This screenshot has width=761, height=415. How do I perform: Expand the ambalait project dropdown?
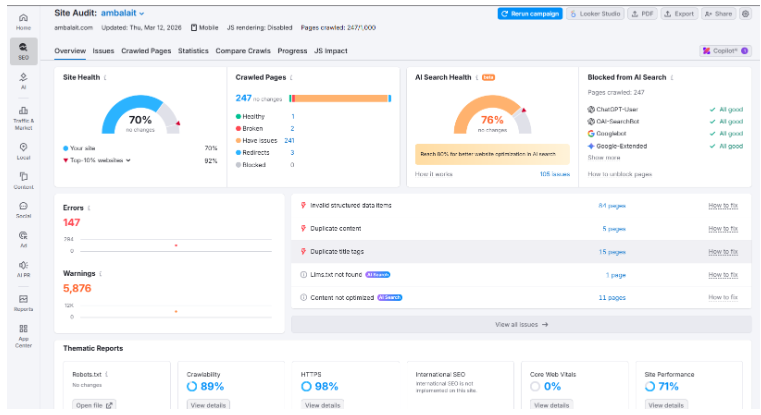click(122, 13)
